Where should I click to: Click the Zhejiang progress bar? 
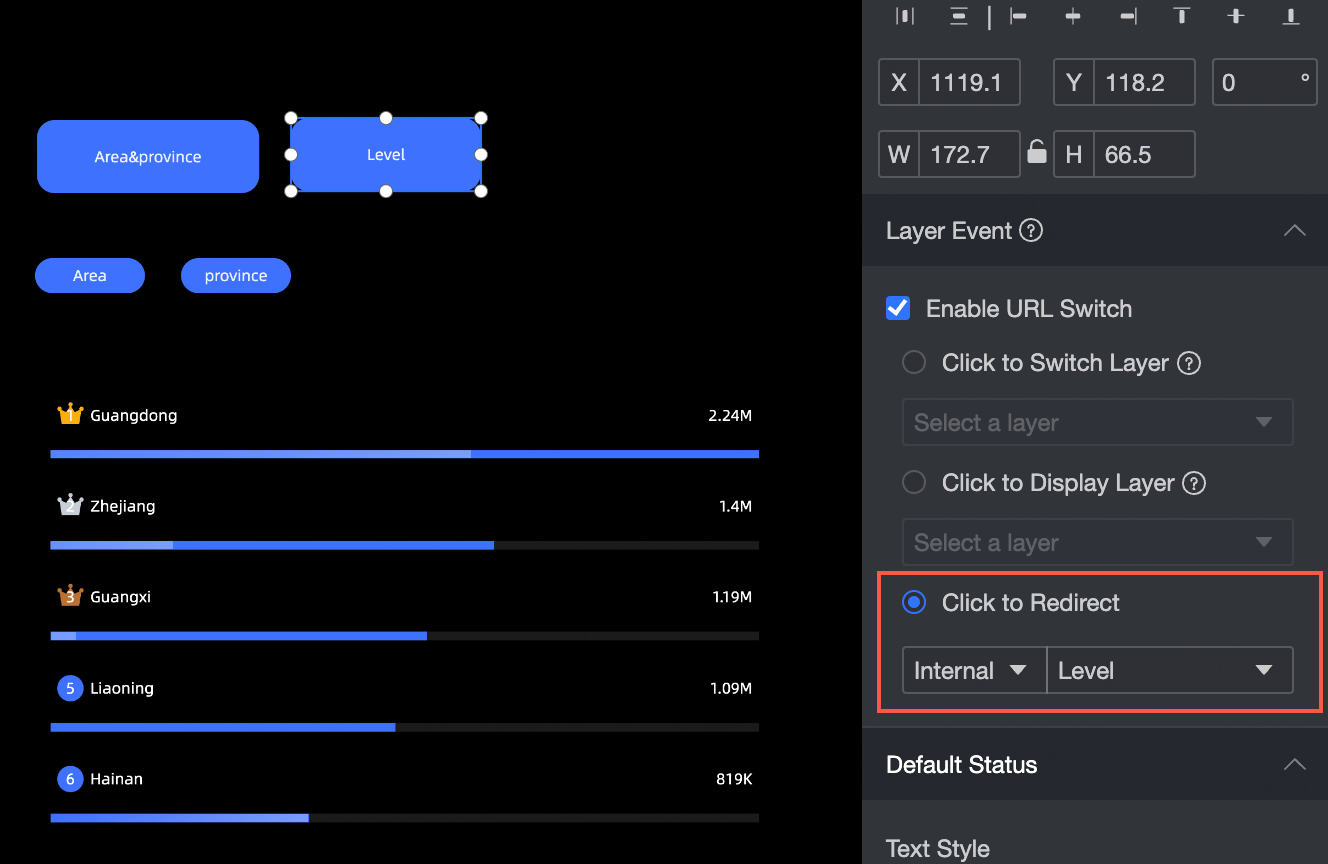tap(404, 545)
